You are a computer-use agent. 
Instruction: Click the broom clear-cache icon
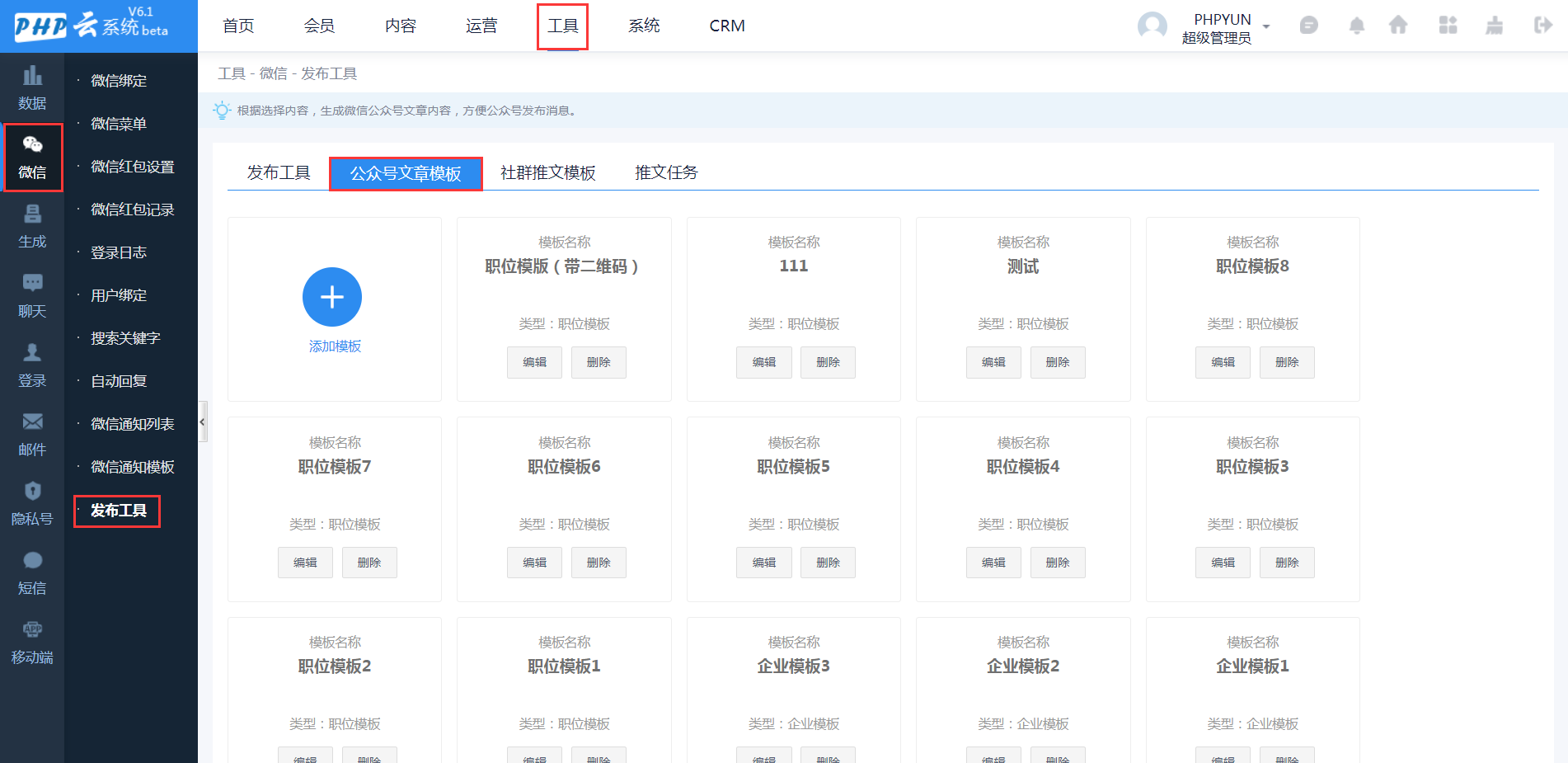coord(1494,26)
